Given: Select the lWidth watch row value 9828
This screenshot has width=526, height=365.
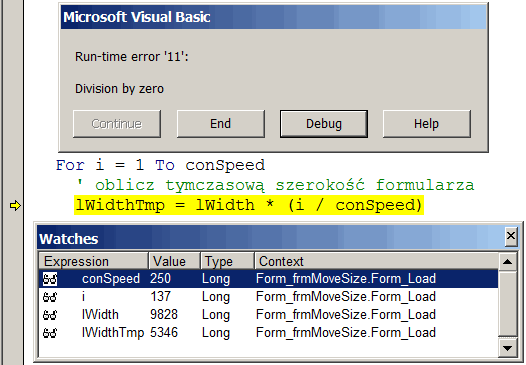Looking at the screenshot, I should tap(164, 315).
